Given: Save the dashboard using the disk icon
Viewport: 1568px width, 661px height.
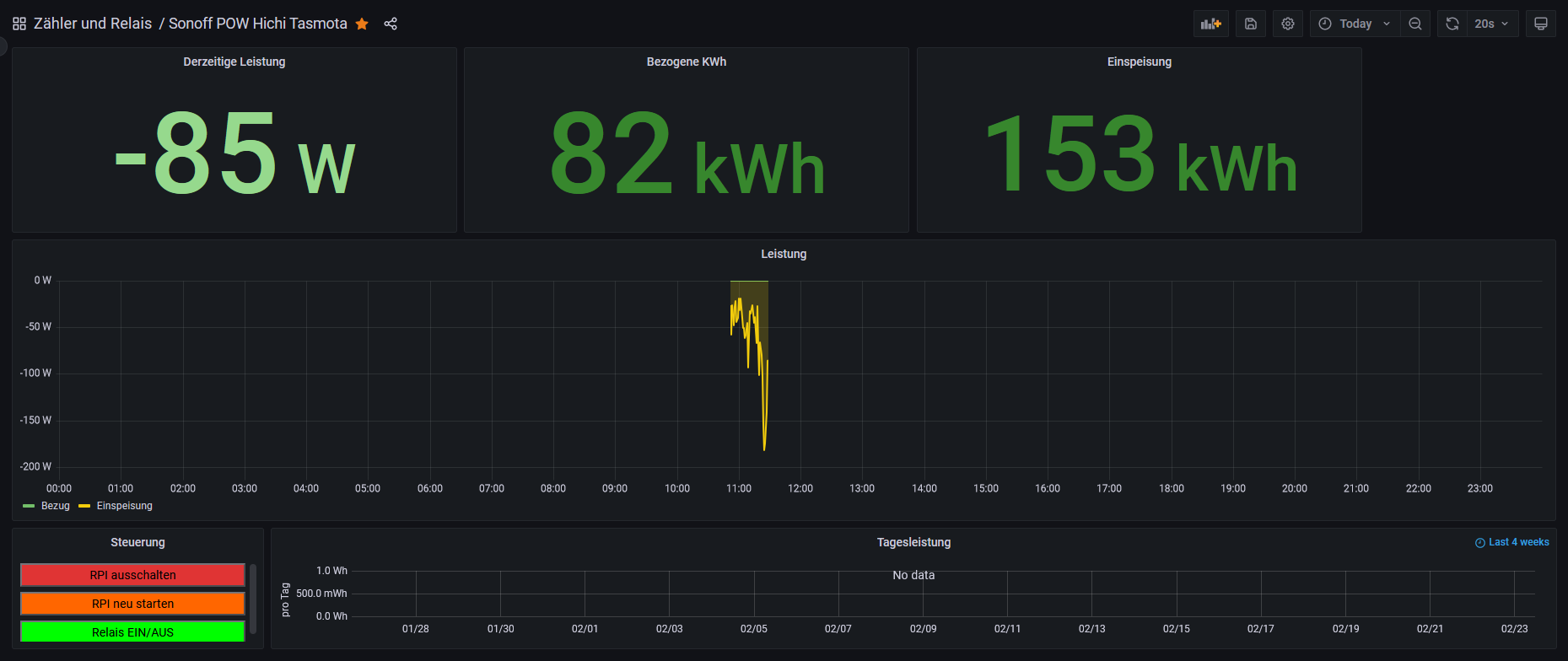Looking at the screenshot, I should pyautogui.click(x=1251, y=24).
